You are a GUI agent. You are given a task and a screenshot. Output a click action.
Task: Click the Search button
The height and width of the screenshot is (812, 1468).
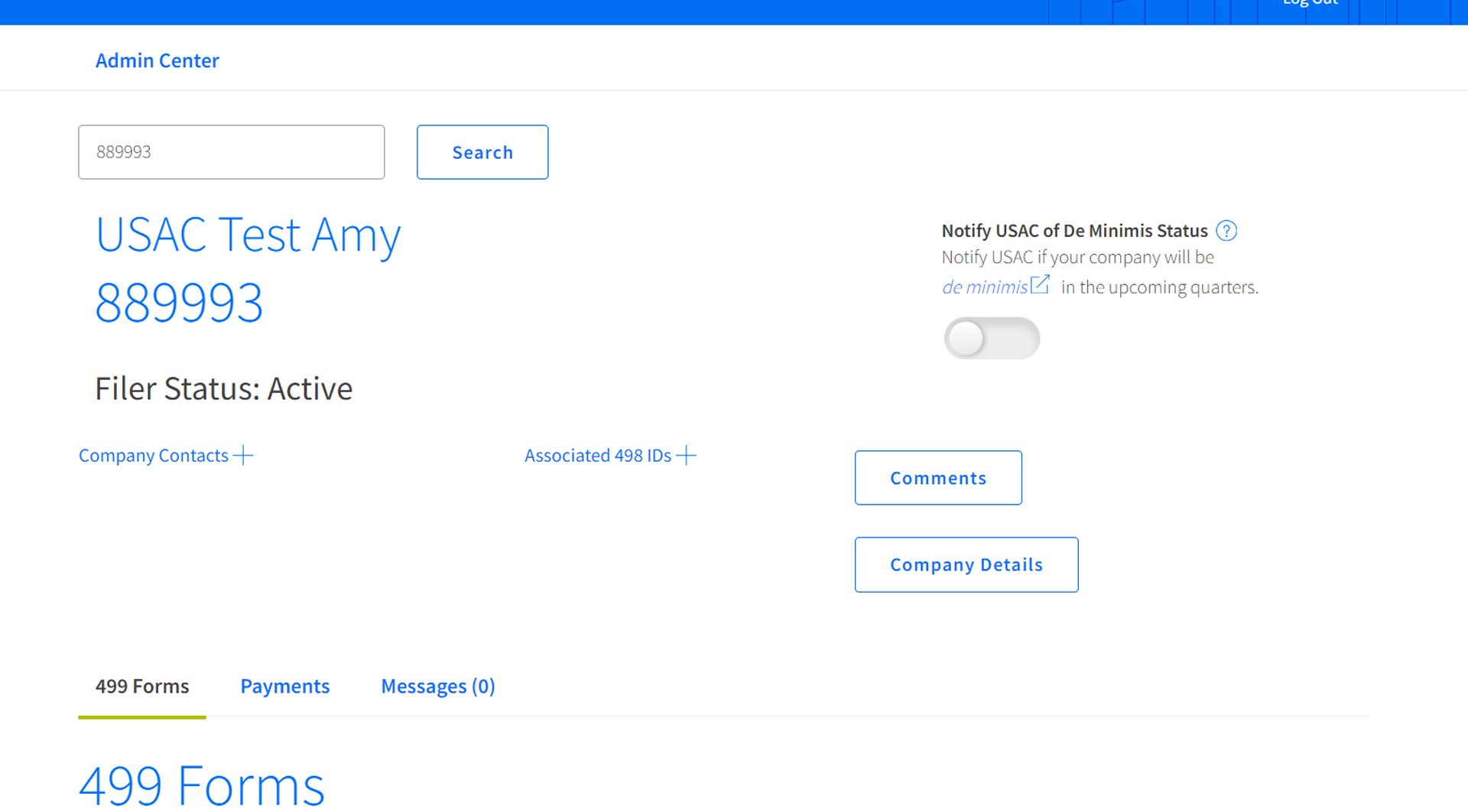[482, 152]
